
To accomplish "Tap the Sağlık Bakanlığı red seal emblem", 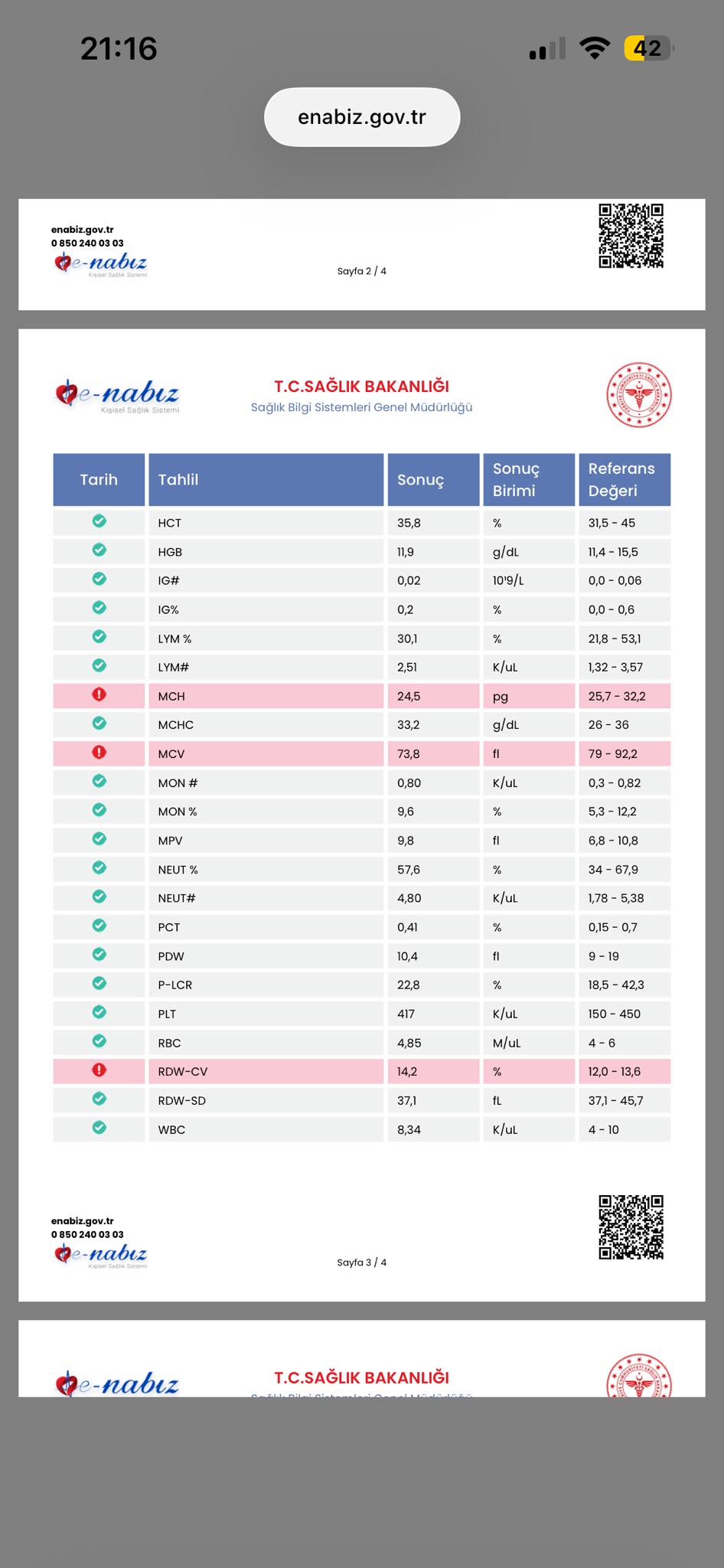I will coord(639,395).
